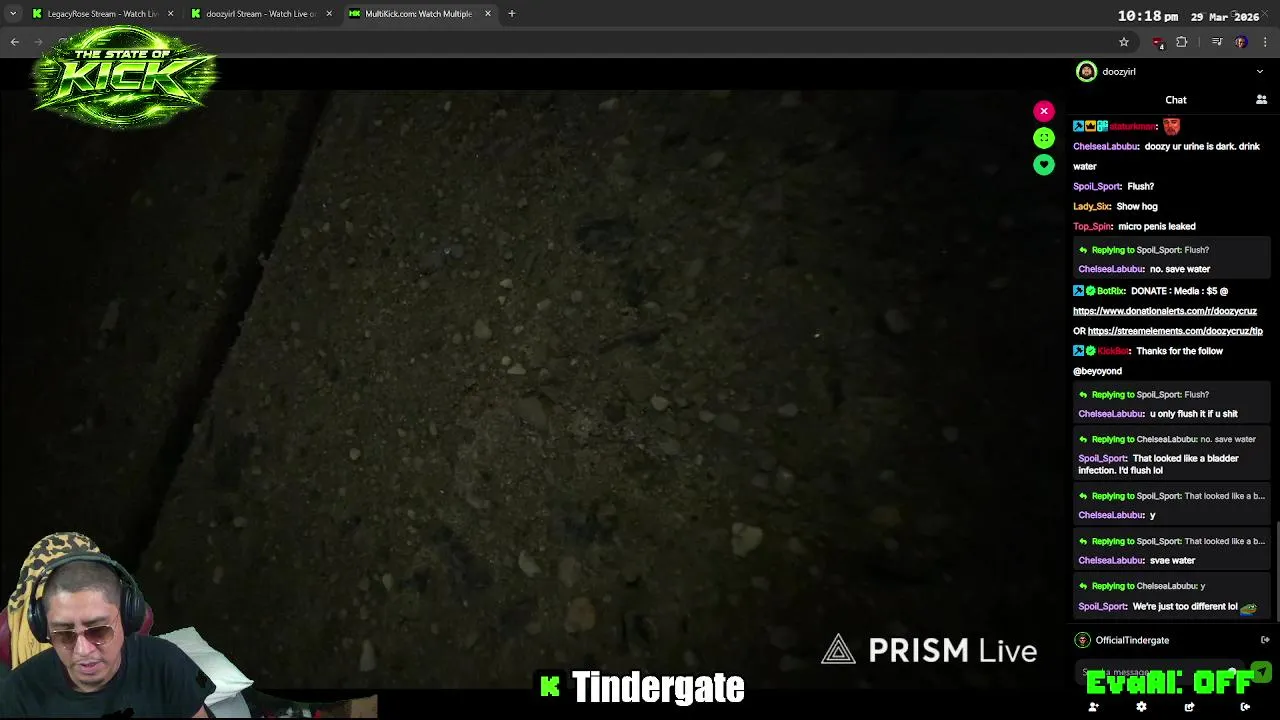Remove the stream with red X

(x=1044, y=111)
